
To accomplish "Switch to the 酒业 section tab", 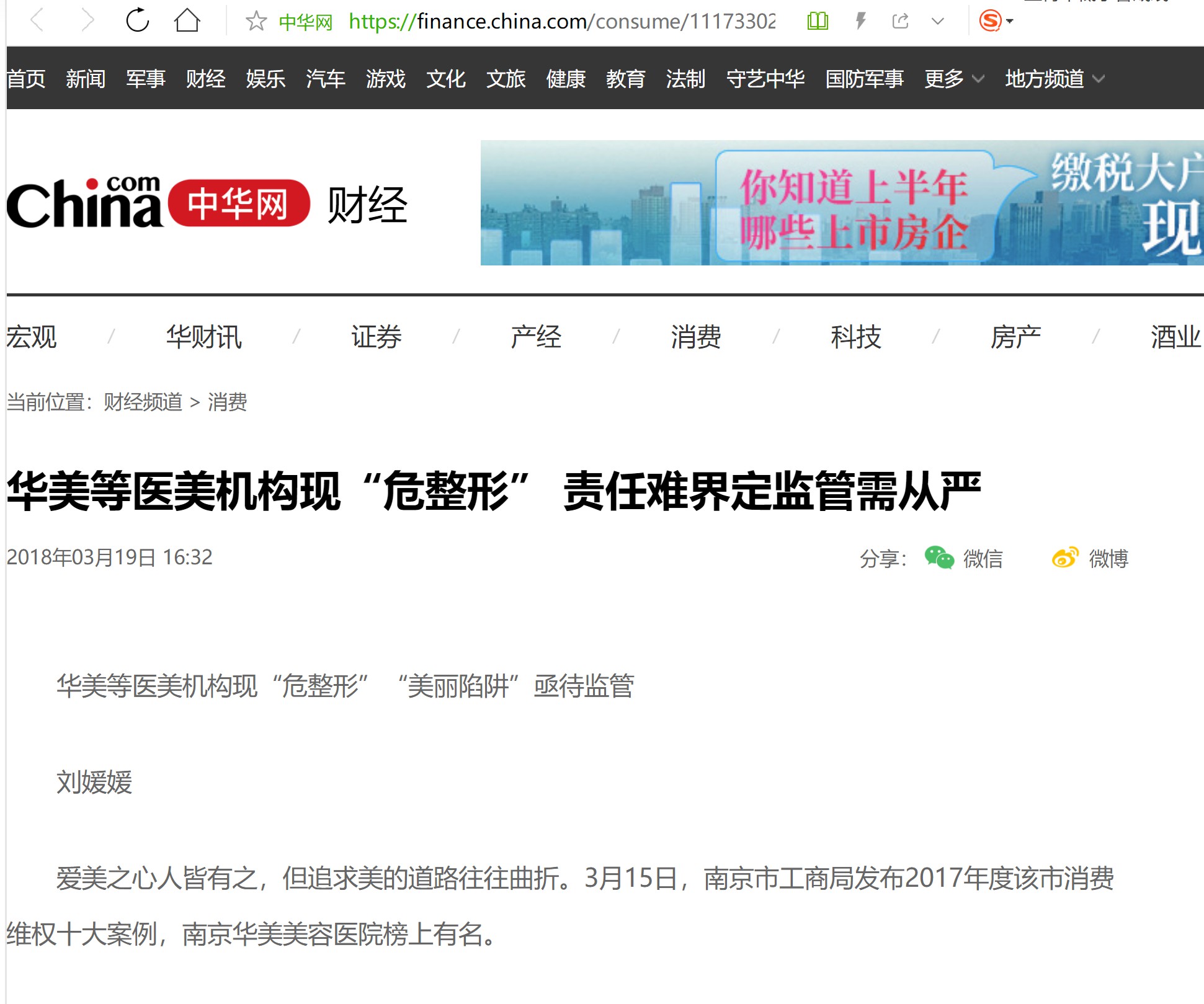I will [1176, 337].
